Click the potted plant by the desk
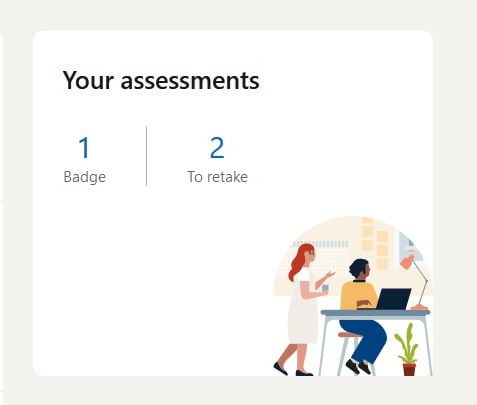Viewport: 477px width, 405px height. (x=407, y=350)
